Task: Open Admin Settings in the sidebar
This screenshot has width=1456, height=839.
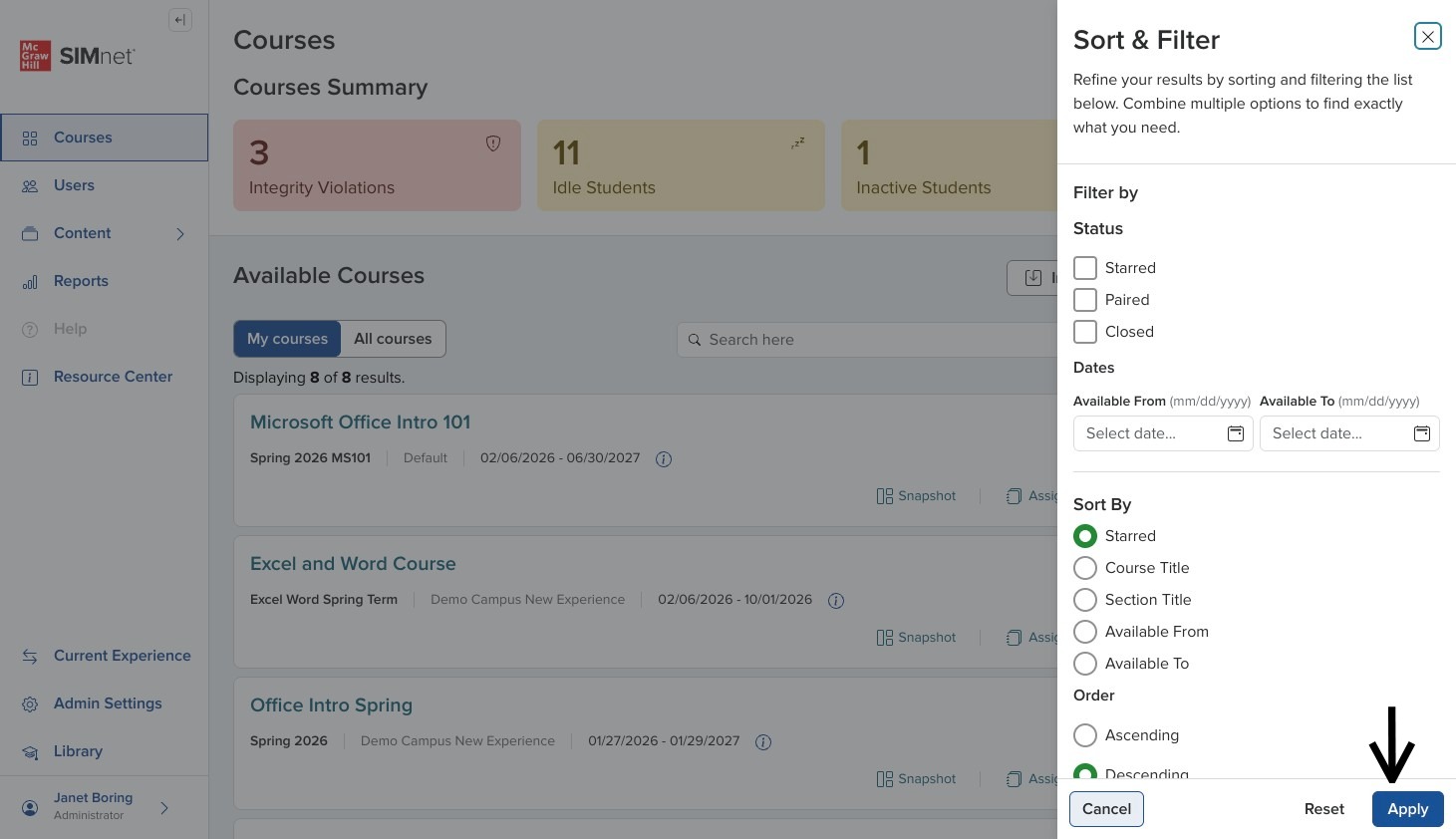Action: pyautogui.click(x=105, y=703)
